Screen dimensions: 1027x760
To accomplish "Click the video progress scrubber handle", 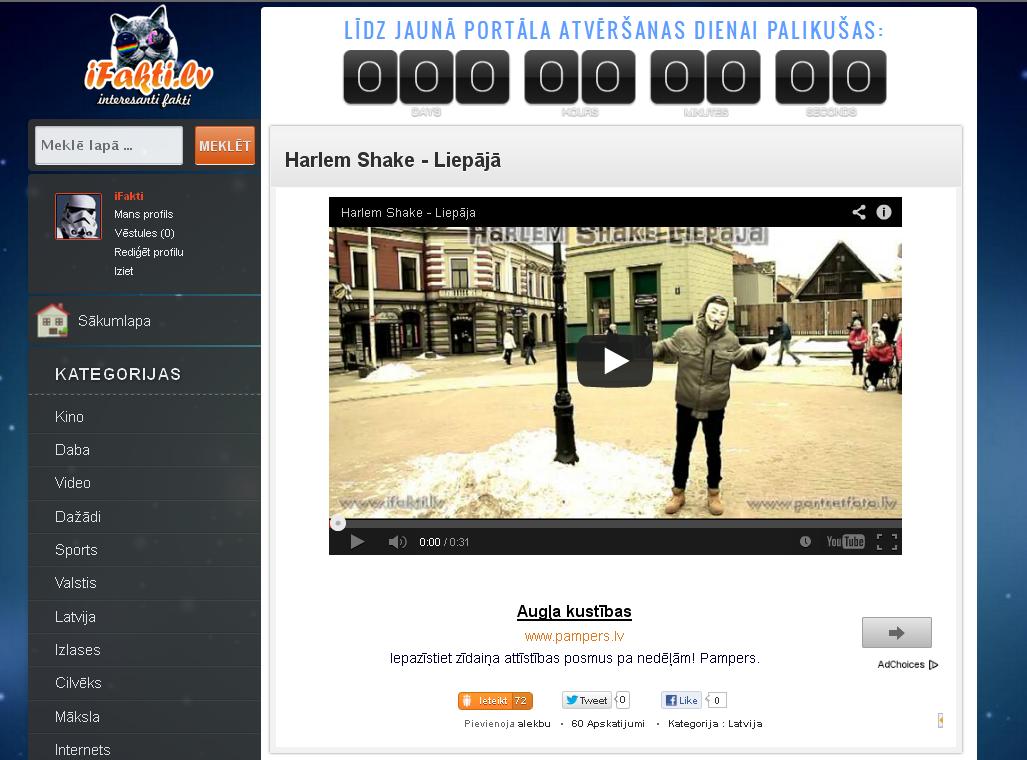I will (x=337, y=523).
